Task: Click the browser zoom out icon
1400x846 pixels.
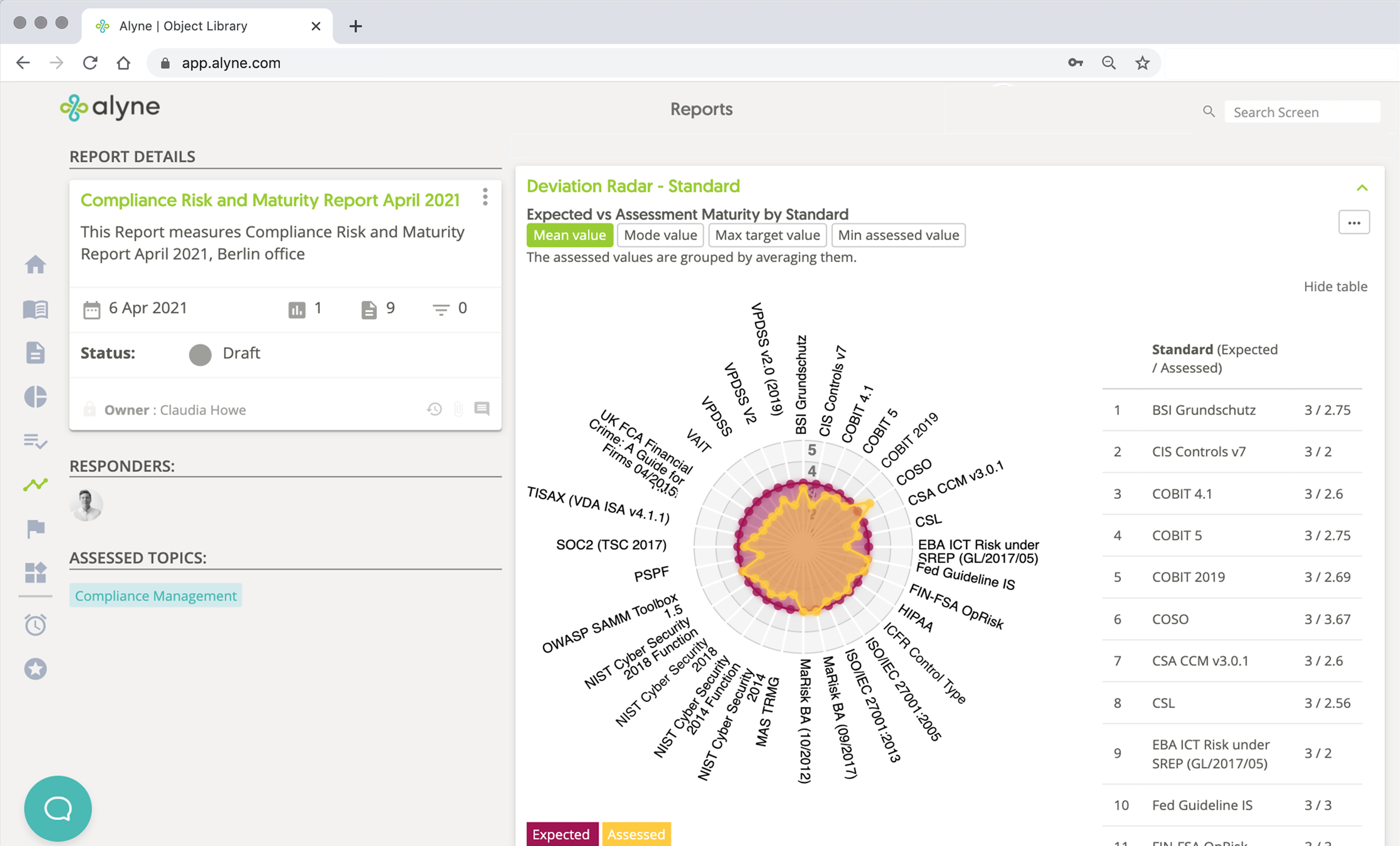Action: (1109, 63)
